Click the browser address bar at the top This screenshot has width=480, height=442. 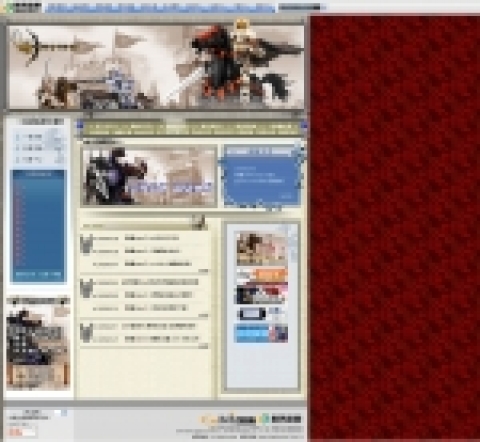point(160,7)
